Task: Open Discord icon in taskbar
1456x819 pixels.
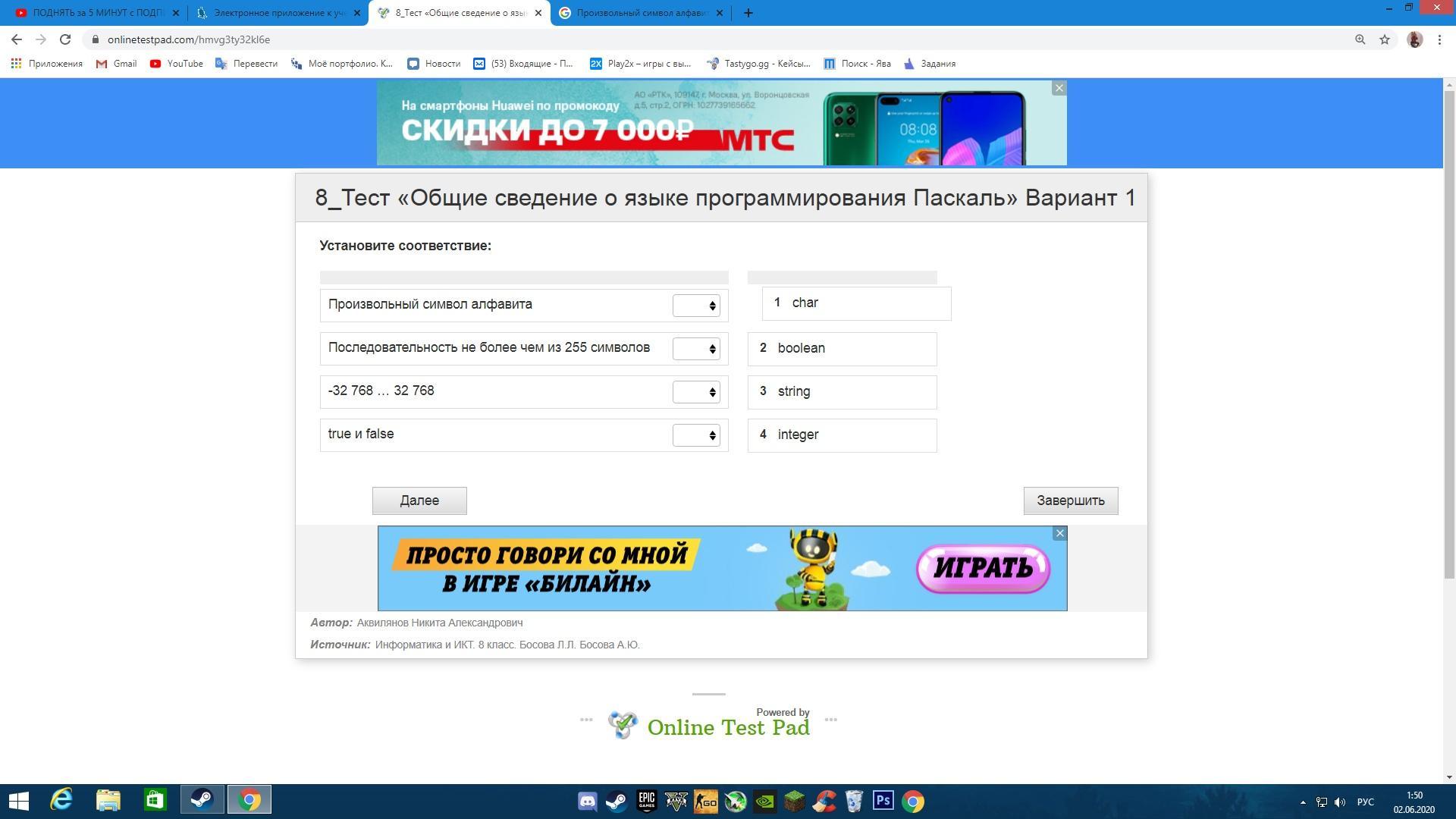Action: (588, 802)
